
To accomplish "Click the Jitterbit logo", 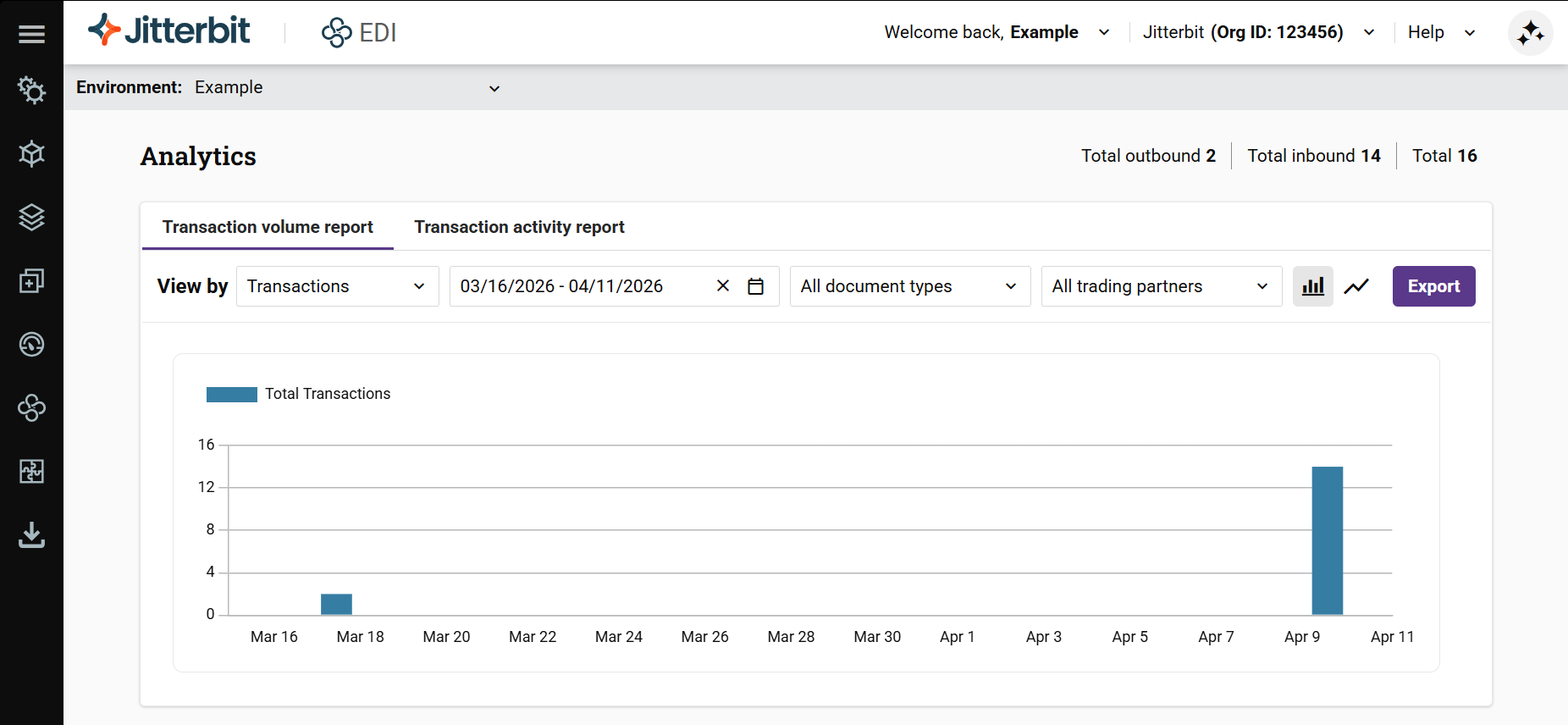I will click(168, 30).
